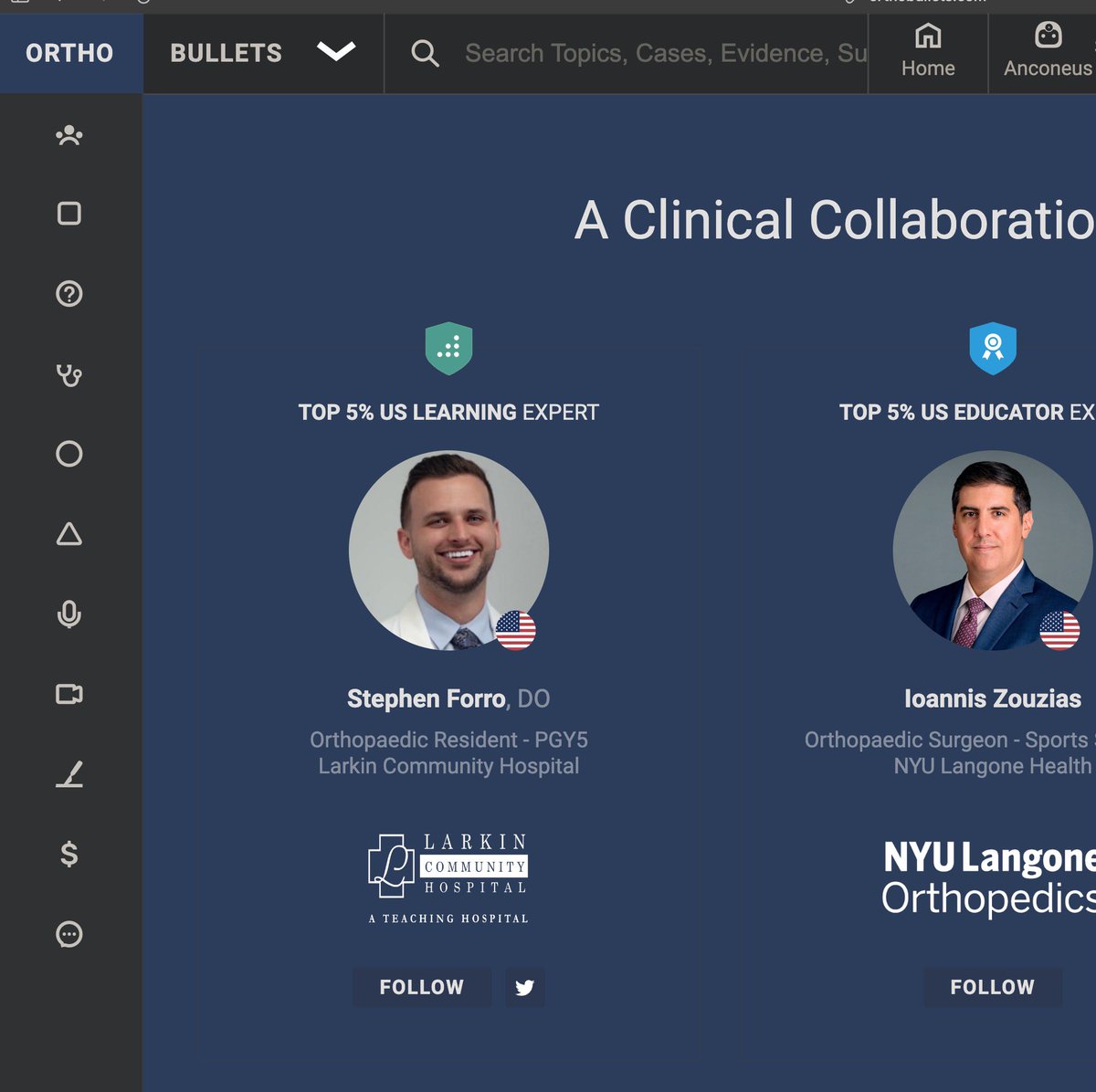Open the video camera icon in sidebar

tap(69, 695)
